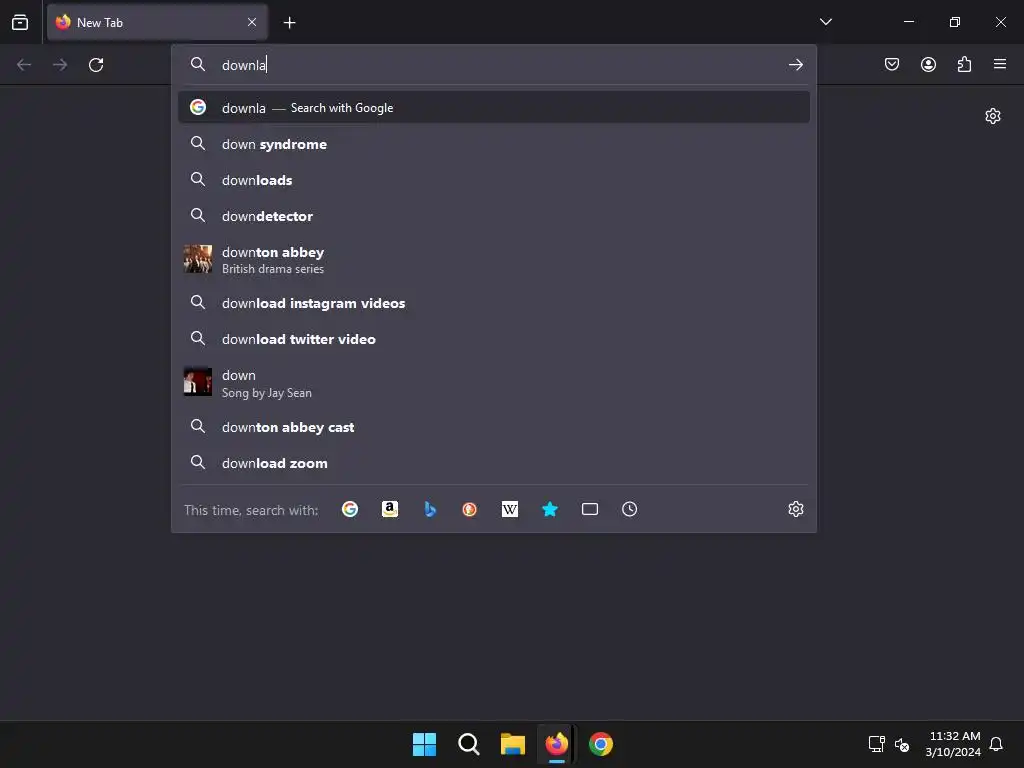1024x768 pixels.
Task: Choose the 'download zoom' suggestion
Action: point(494,463)
